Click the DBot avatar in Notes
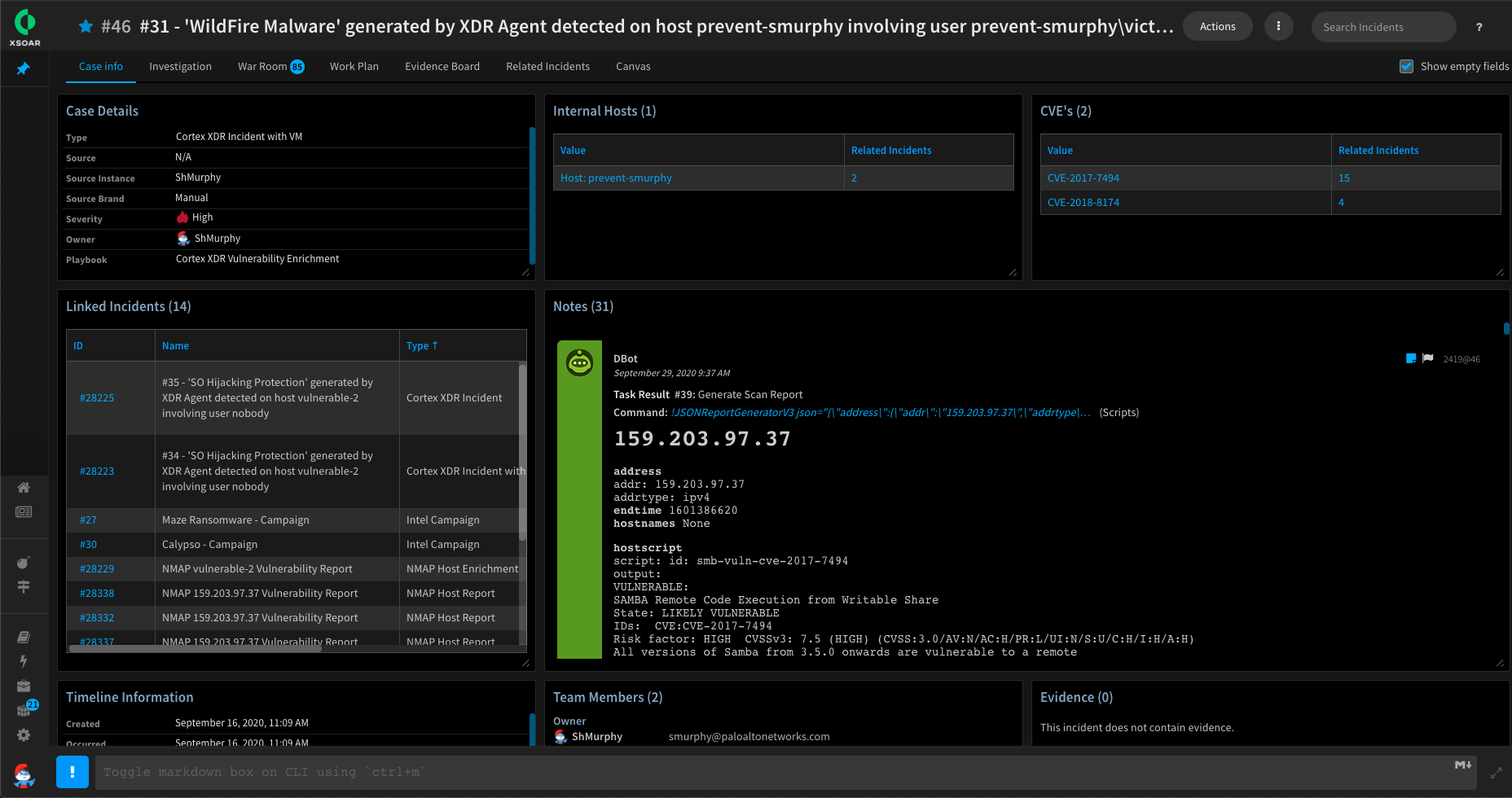Image resolution: width=1512 pixels, height=798 pixels. click(x=579, y=362)
